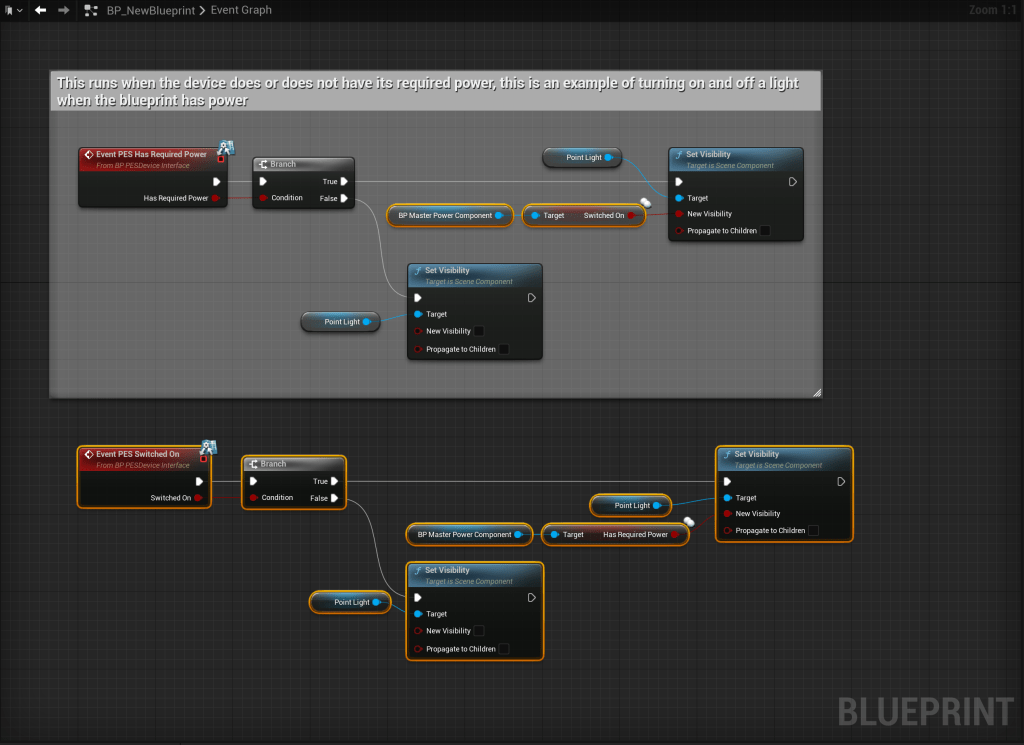Toggle Propagate to Children on the False-branch Set Visibility outside the comment
The image size is (1024, 745).
point(504,649)
